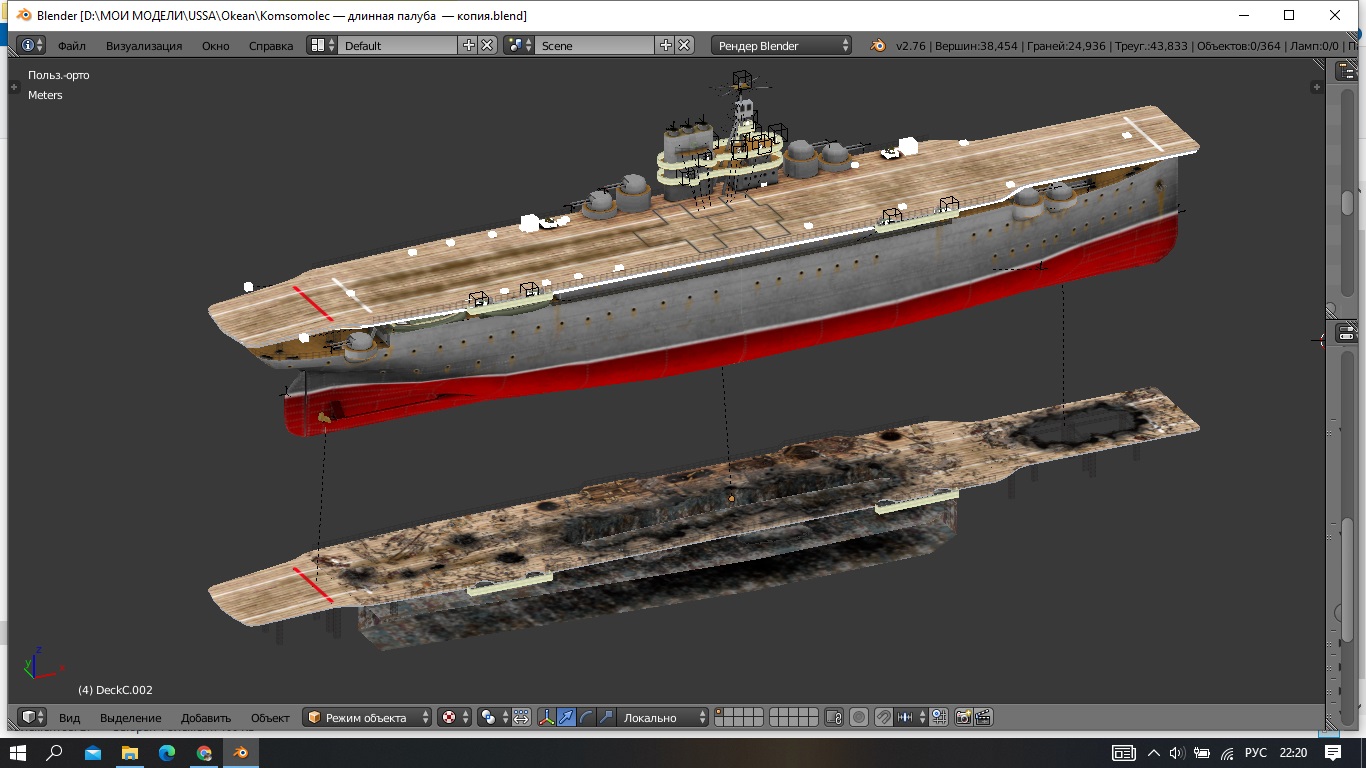The height and width of the screenshot is (768, 1366).
Task: Select the rotate manipulator arc icon
Action: coord(586,717)
